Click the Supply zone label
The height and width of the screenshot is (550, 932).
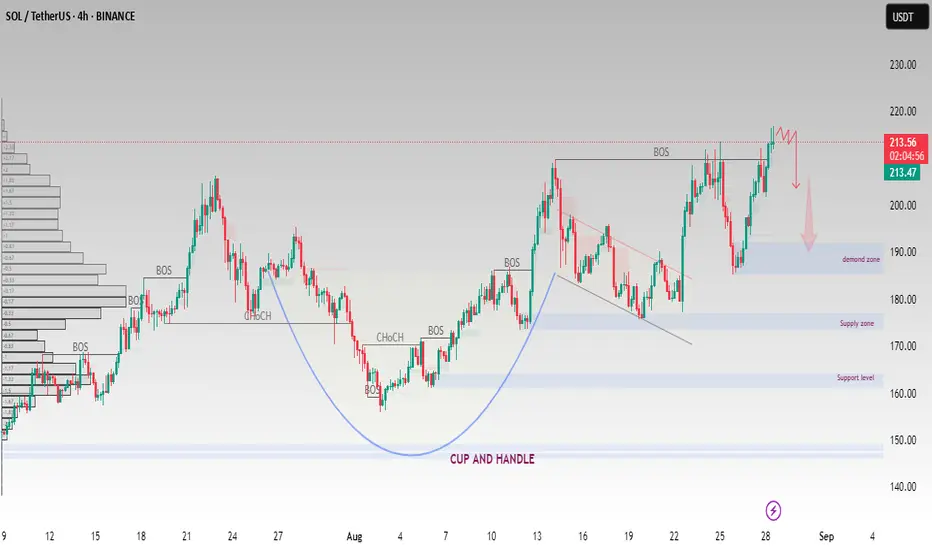pos(857,323)
